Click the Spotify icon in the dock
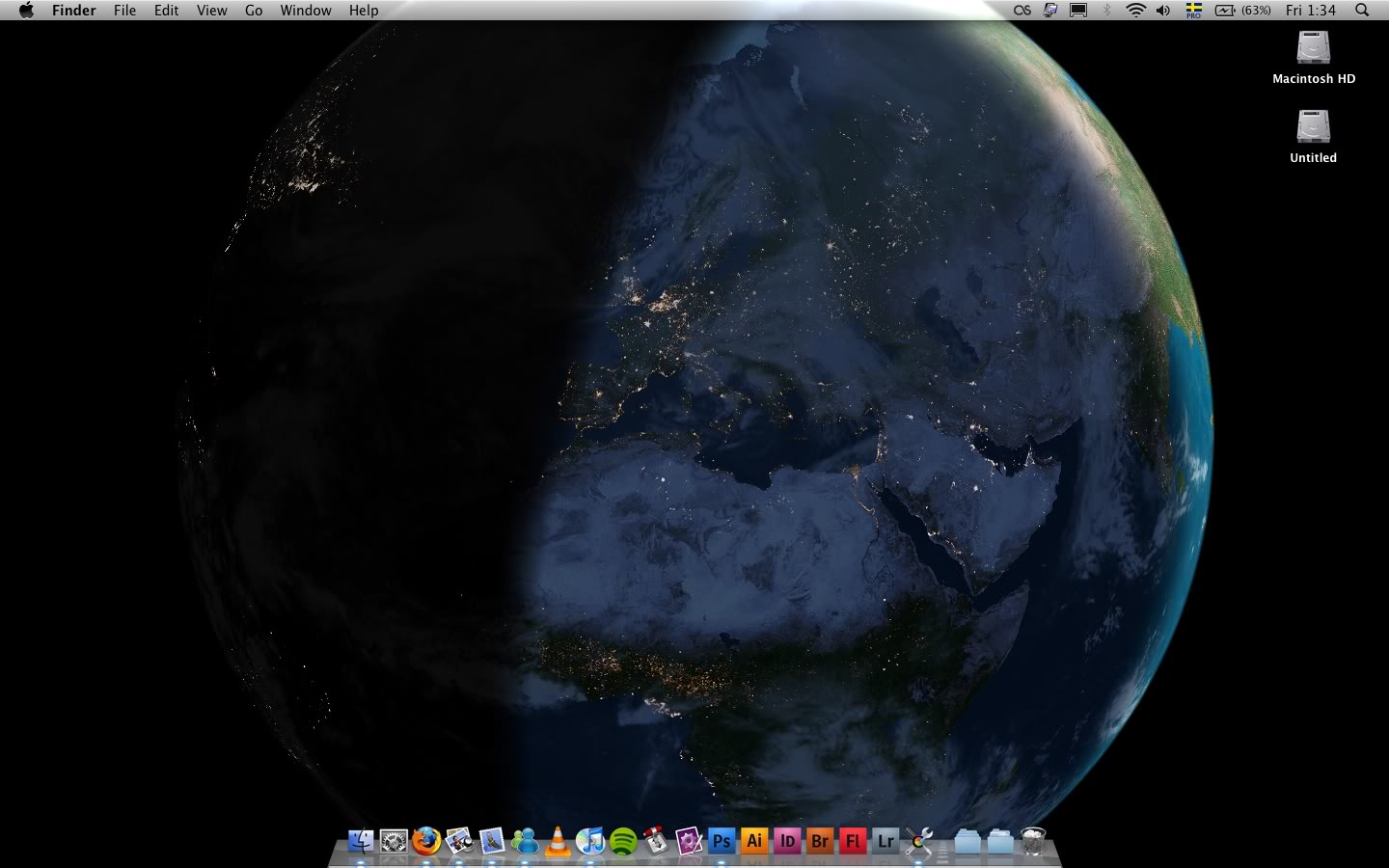The height and width of the screenshot is (868, 1389). click(x=623, y=841)
